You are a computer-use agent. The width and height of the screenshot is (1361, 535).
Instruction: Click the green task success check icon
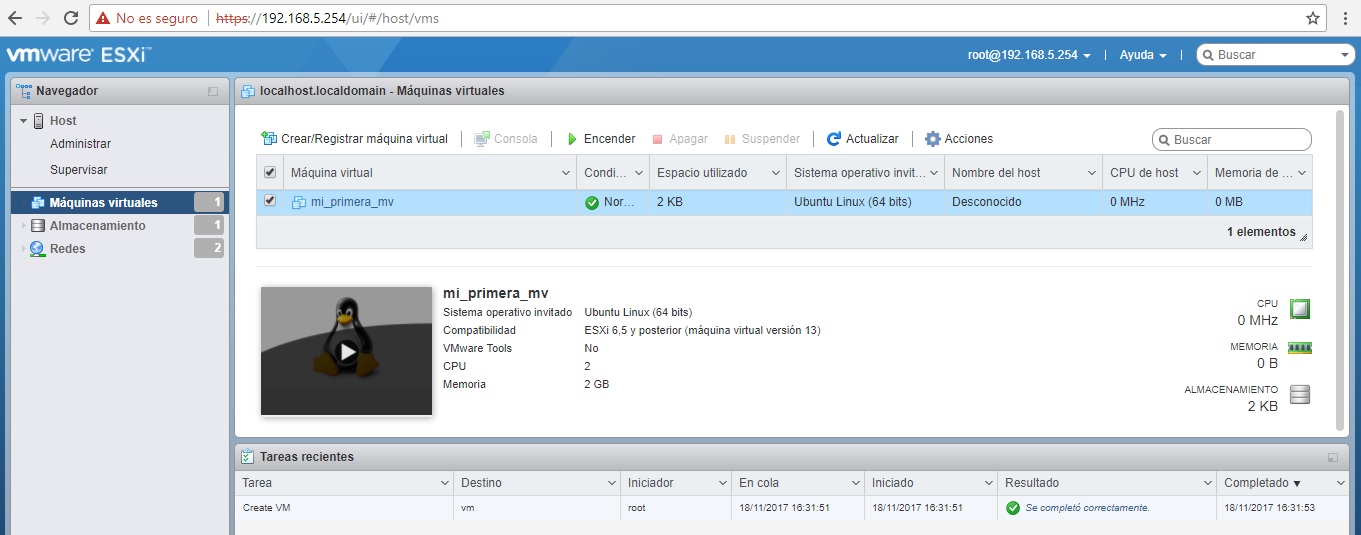1013,508
